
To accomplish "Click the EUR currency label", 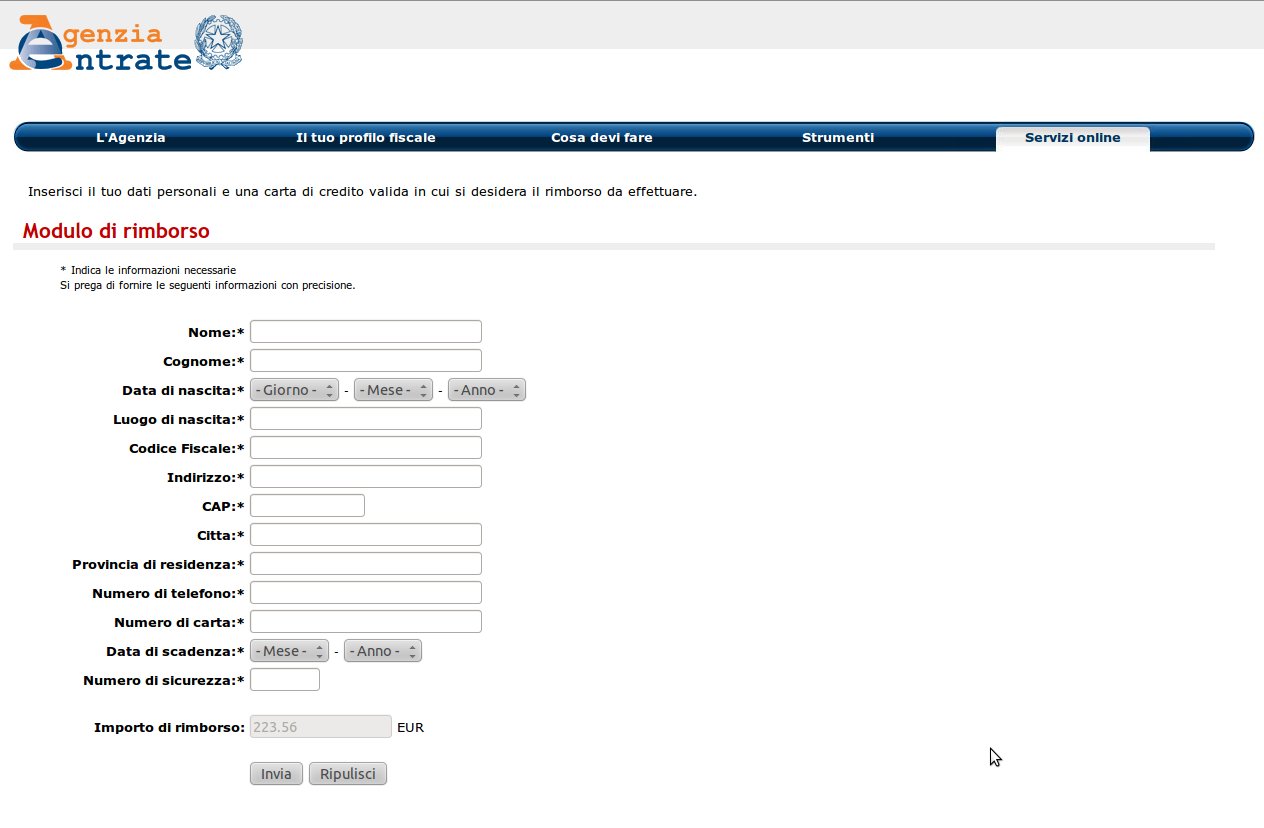I will 410,728.
